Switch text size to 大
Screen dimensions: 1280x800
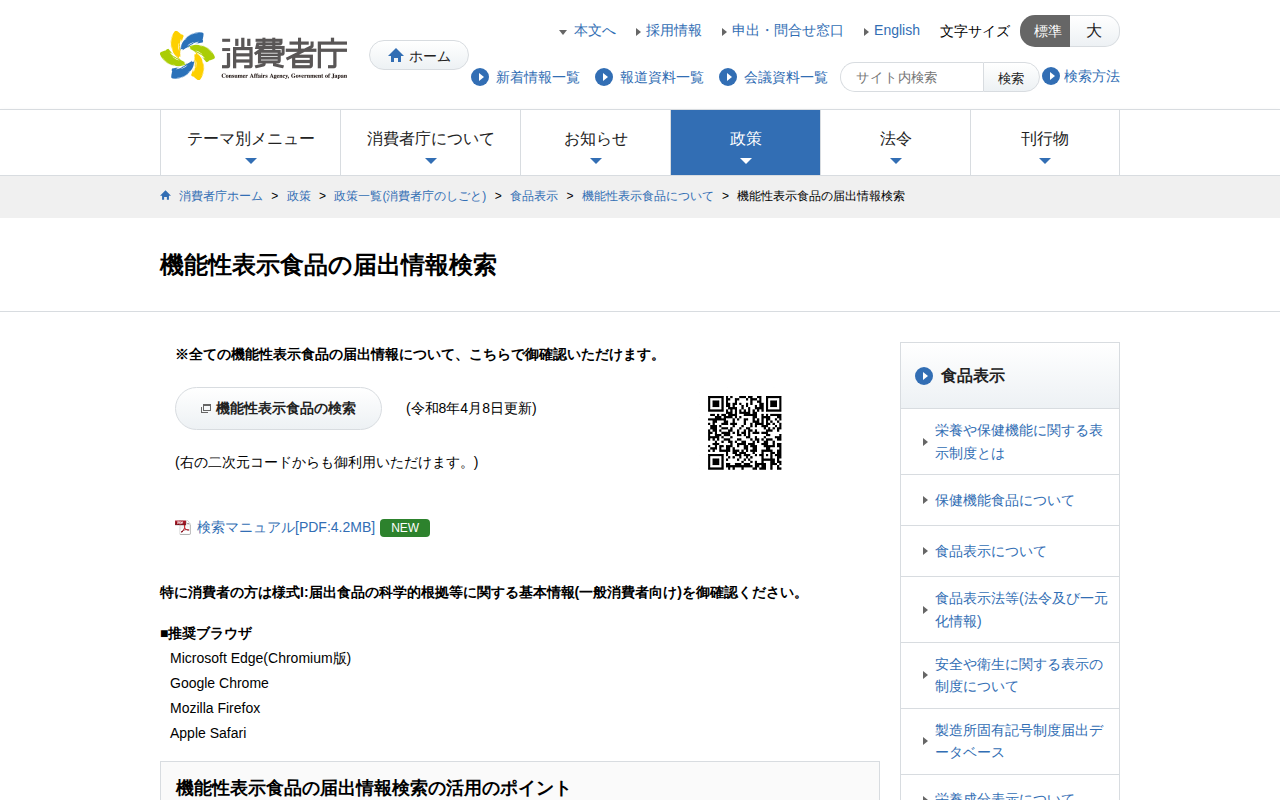pyautogui.click(x=1094, y=31)
